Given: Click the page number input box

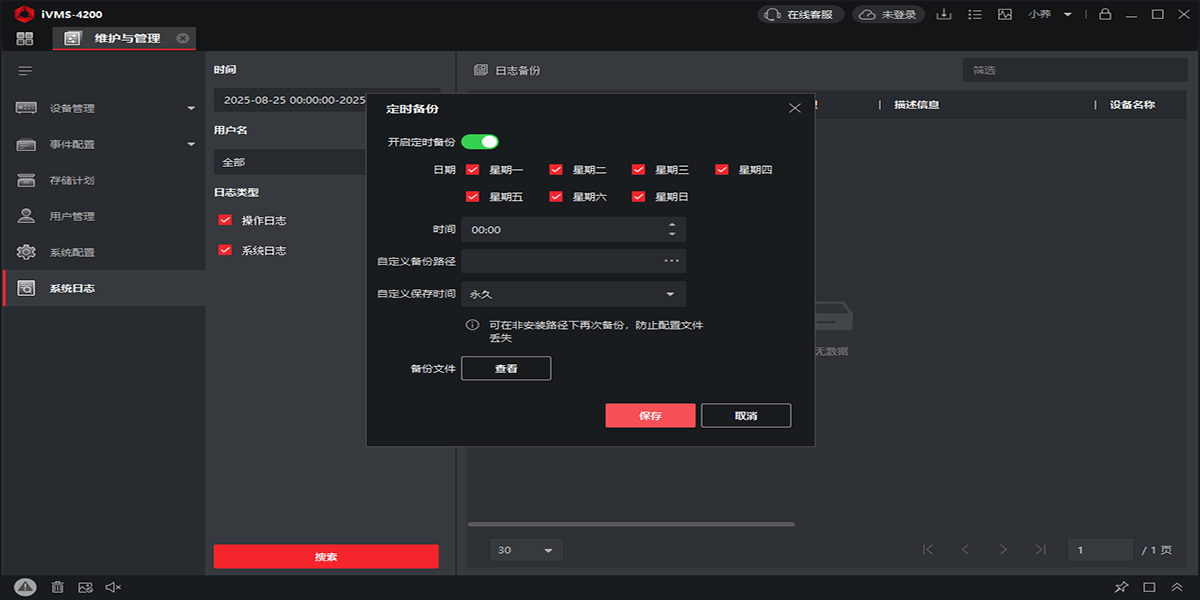Looking at the screenshot, I should click(x=1100, y=550).
